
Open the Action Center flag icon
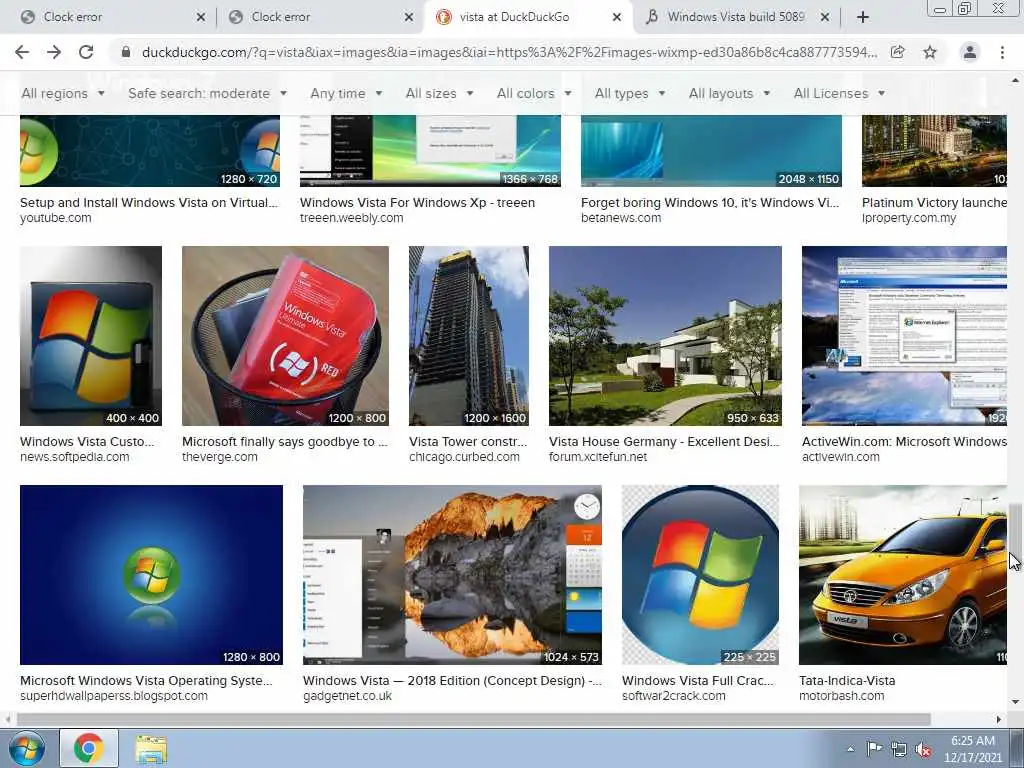pyautogui.click(x=874, y=748)
